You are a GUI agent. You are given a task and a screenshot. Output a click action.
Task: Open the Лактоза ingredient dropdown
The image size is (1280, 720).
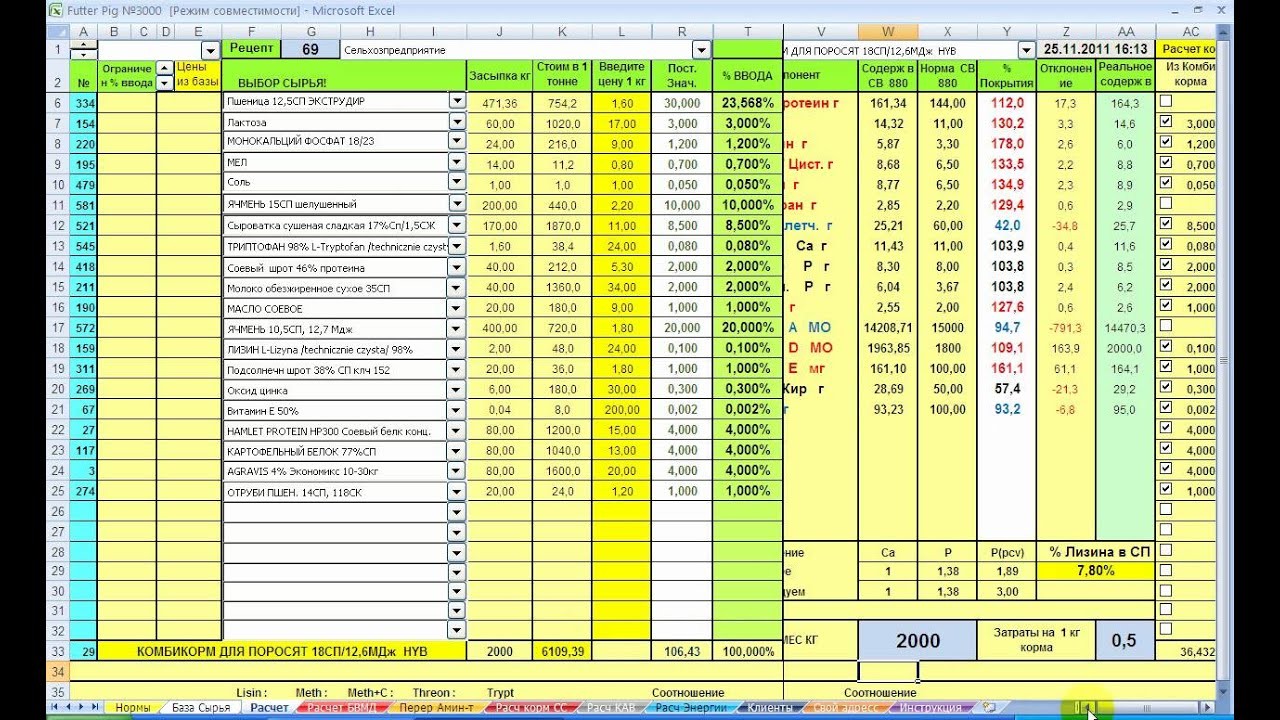(x=457, y=122)
